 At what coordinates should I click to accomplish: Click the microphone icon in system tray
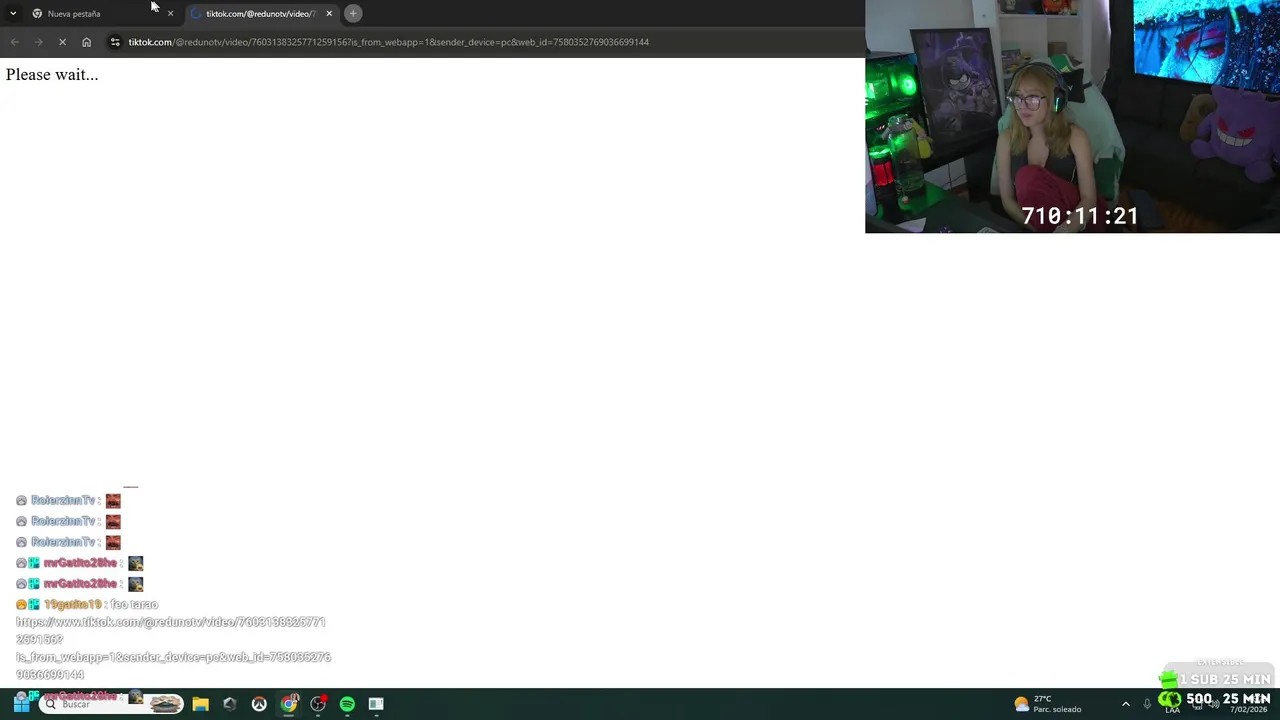[1147, 704]
